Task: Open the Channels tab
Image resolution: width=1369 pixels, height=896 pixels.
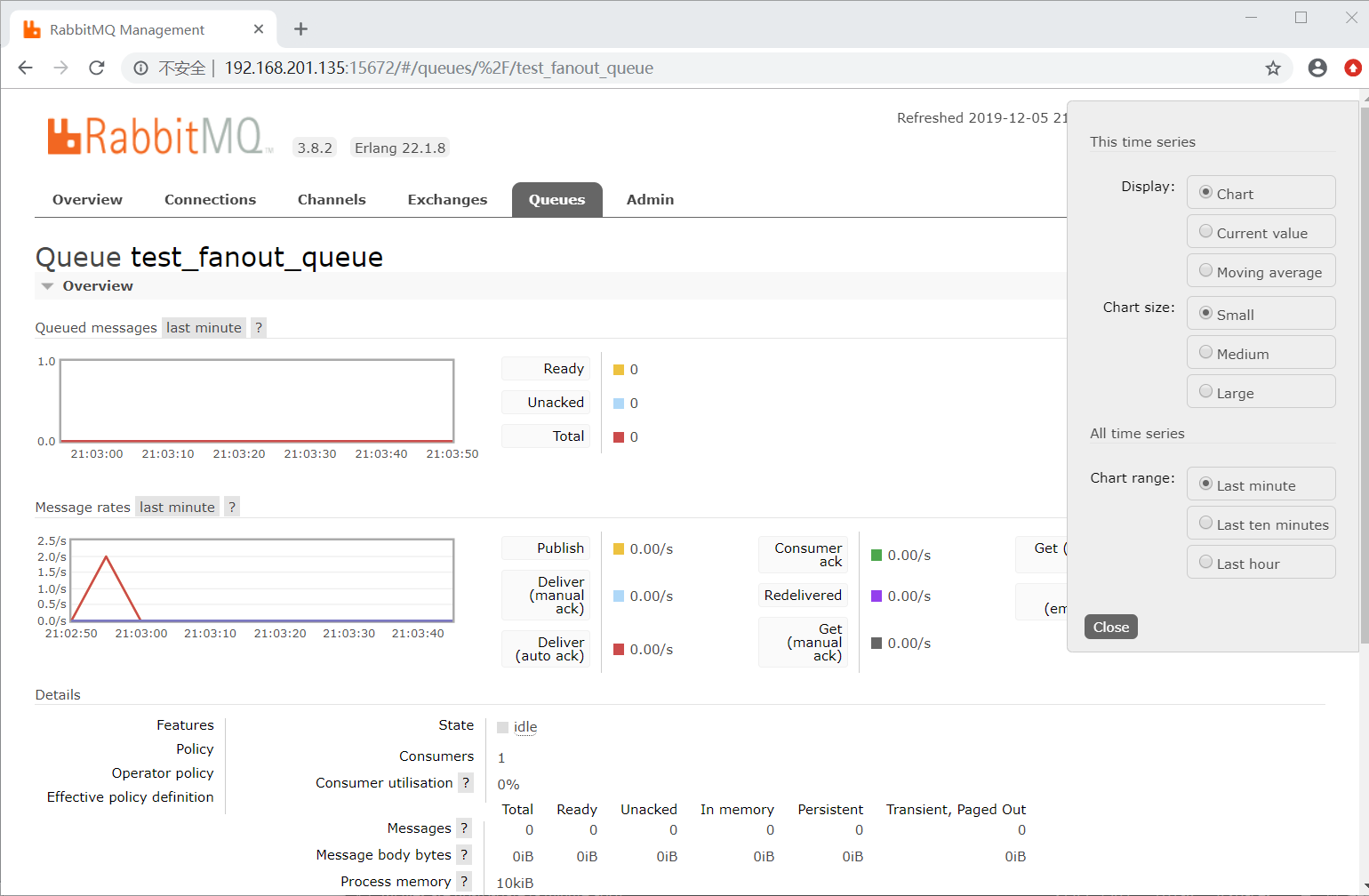Action: (x=332, y=199)
